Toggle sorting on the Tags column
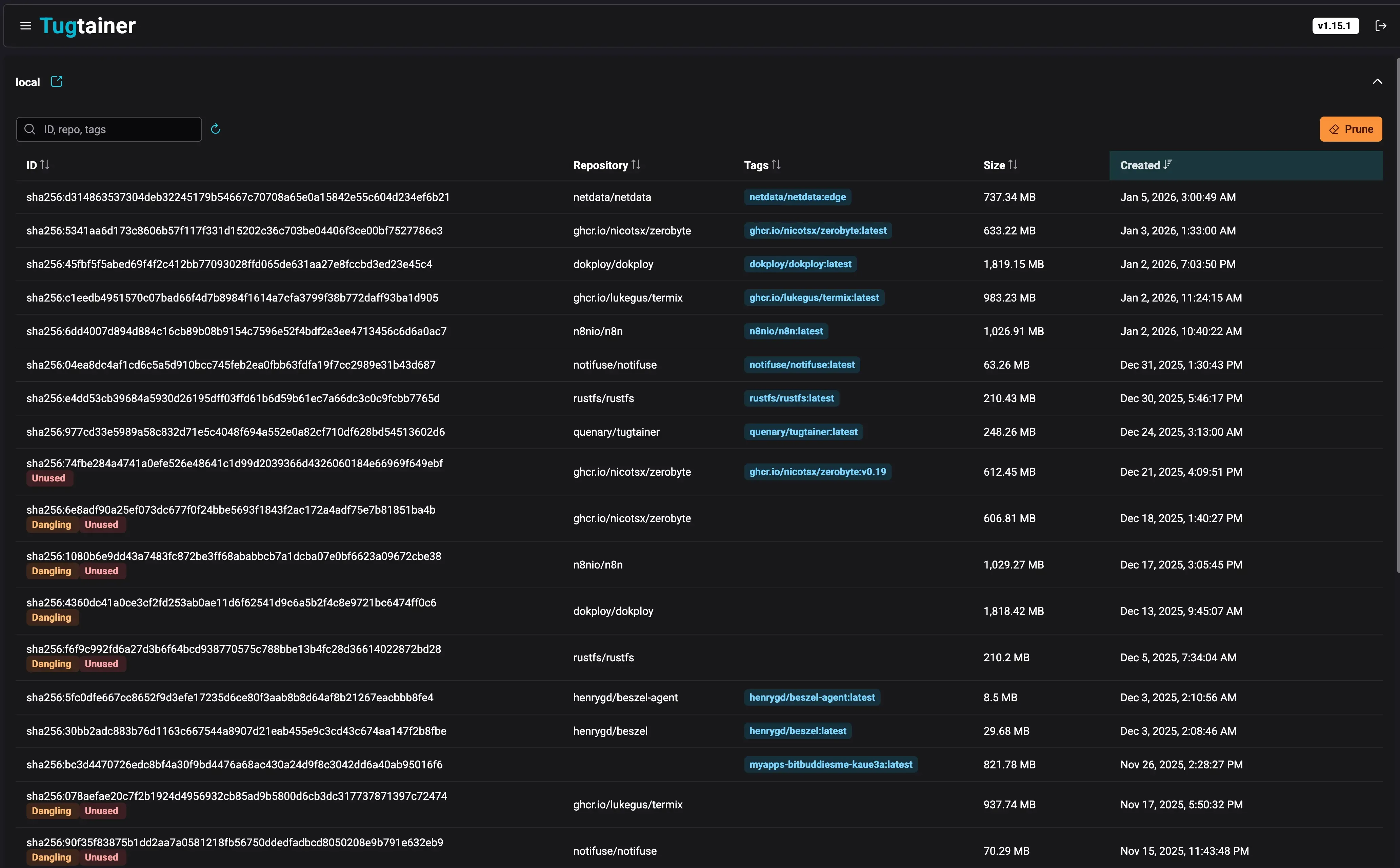Viewport: 1400px width, 868px height. click(x=776, y=165)
